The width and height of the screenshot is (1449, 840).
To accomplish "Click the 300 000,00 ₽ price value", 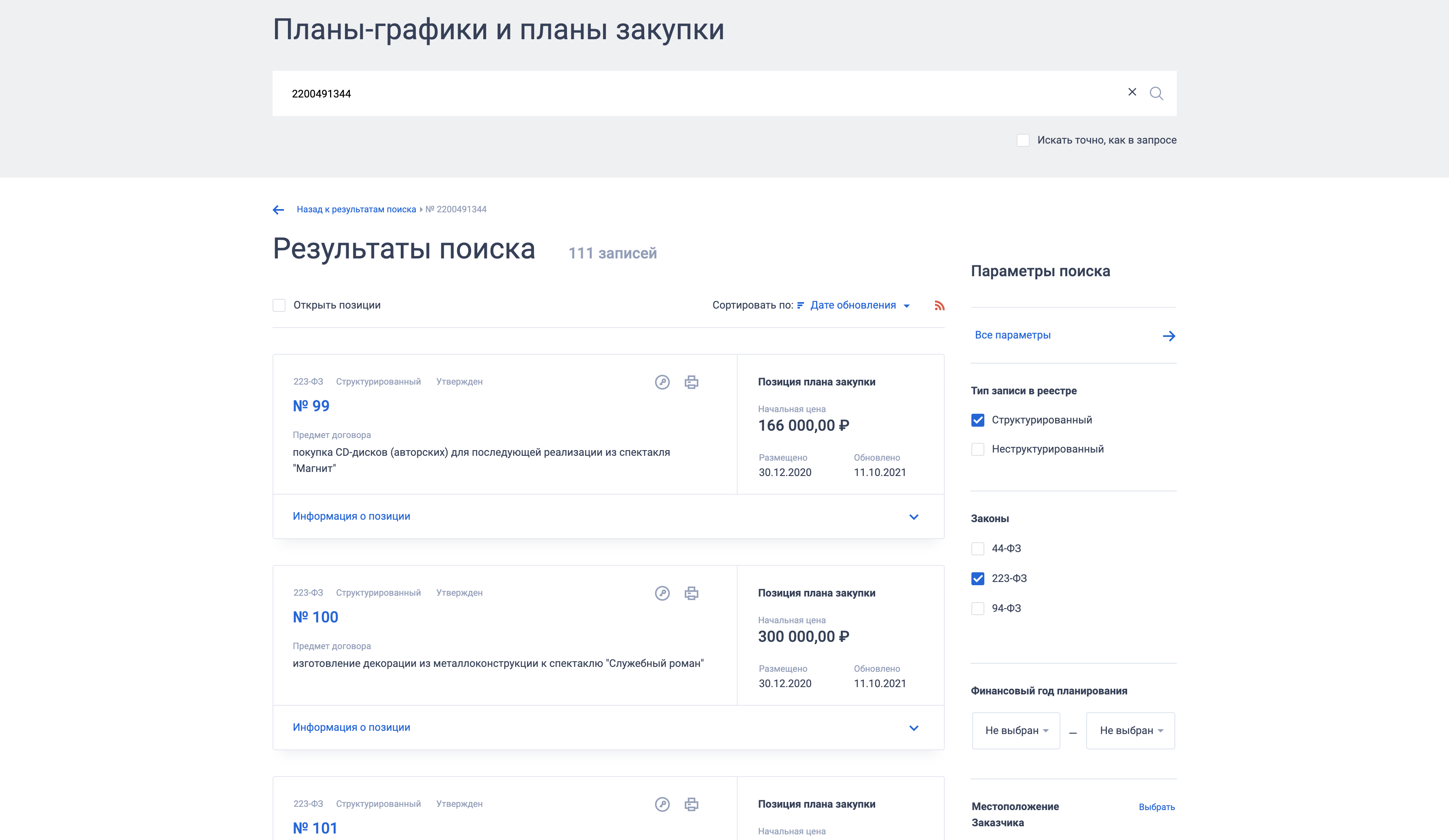I will click(803, 637).
